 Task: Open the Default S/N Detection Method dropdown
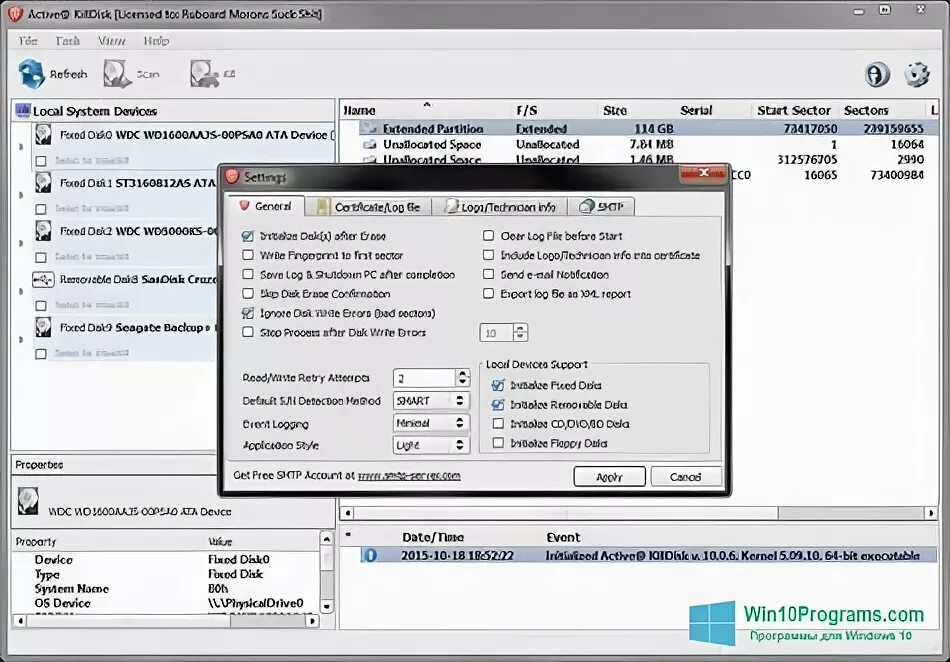point(431,400)
